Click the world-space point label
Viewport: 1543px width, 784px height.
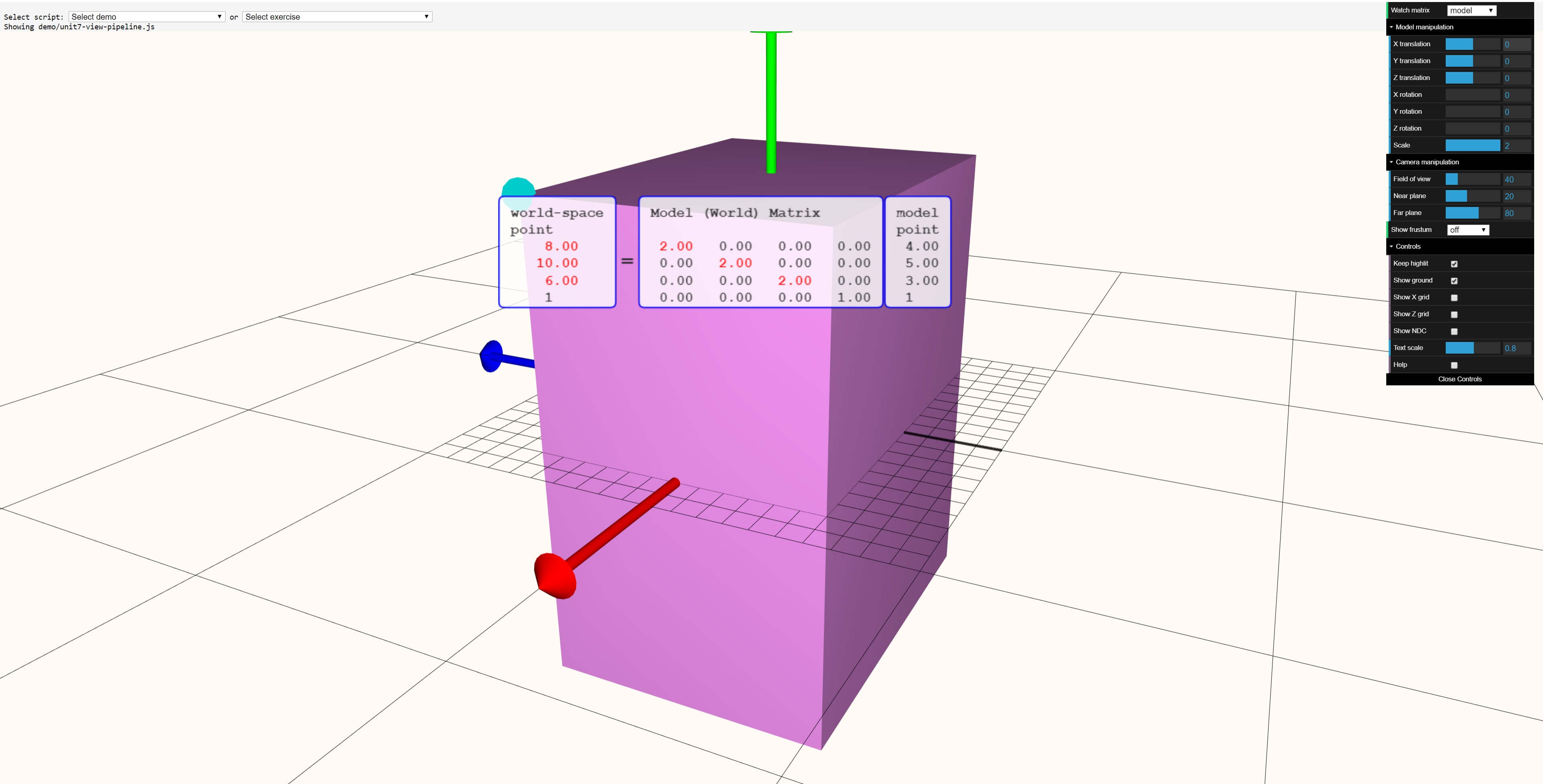[x=556, y=221]
